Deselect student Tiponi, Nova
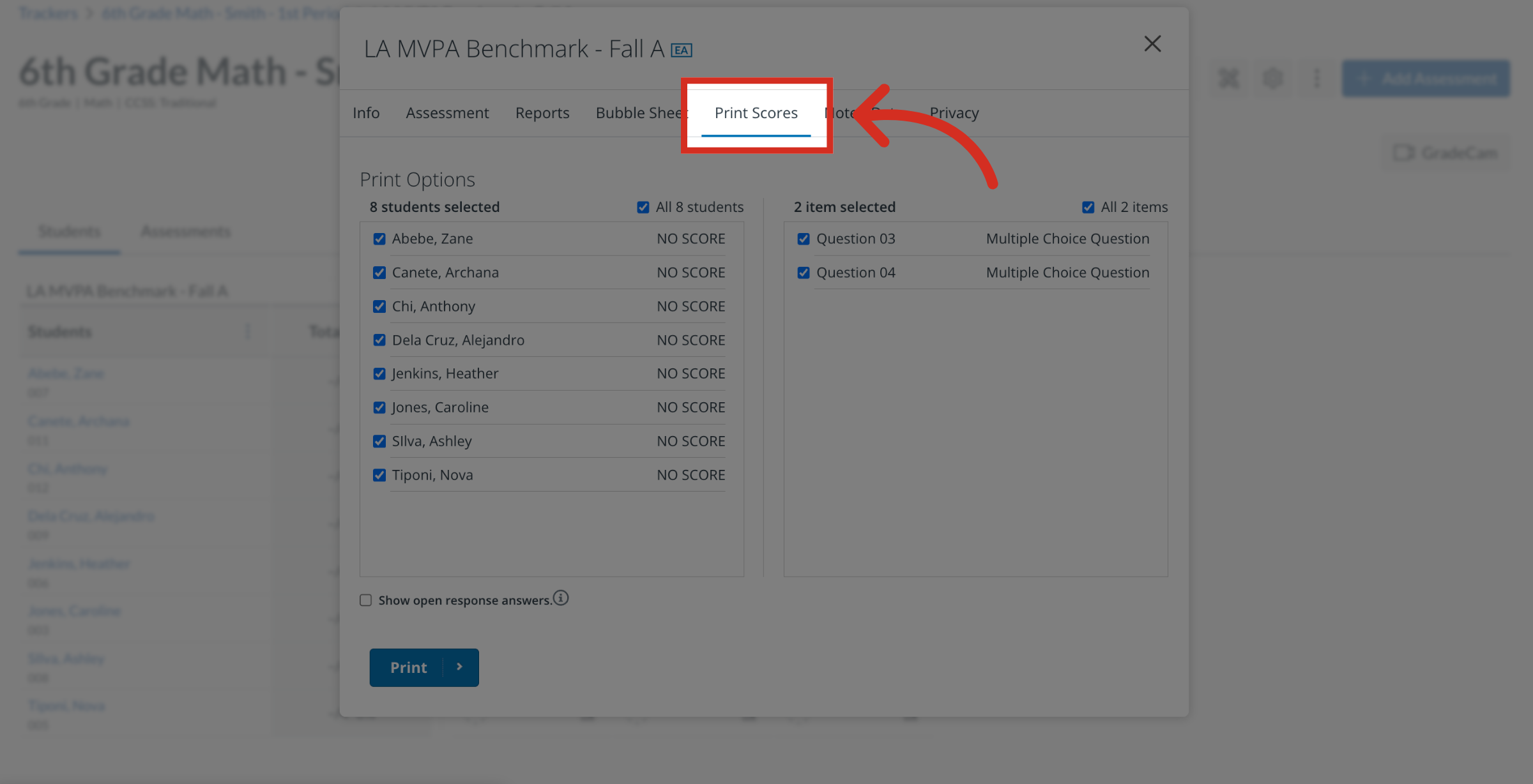Viewport: 1533px width, 784px height. coord(379,475)
